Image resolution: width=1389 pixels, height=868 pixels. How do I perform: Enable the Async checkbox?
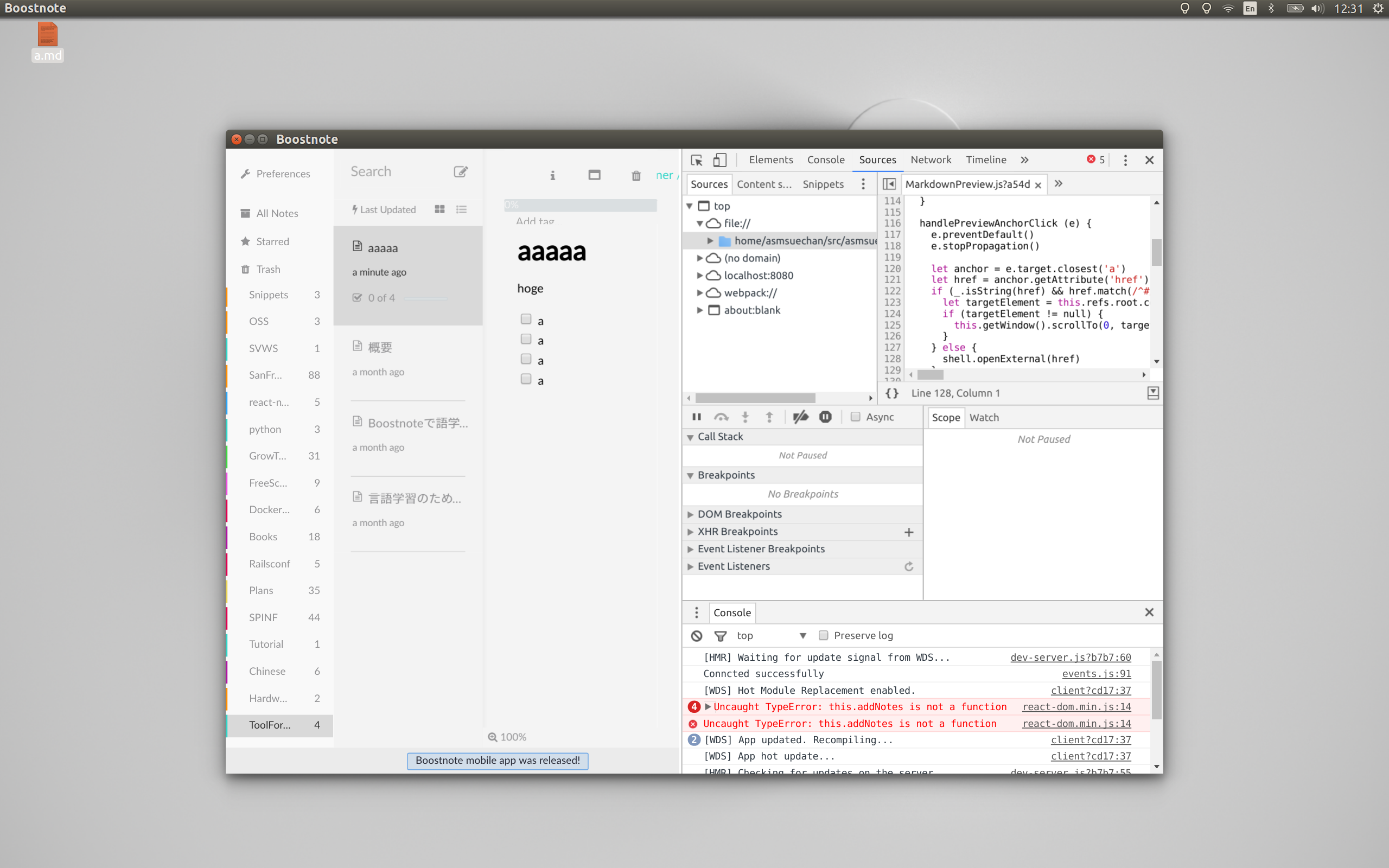click(x=855, y=417)
